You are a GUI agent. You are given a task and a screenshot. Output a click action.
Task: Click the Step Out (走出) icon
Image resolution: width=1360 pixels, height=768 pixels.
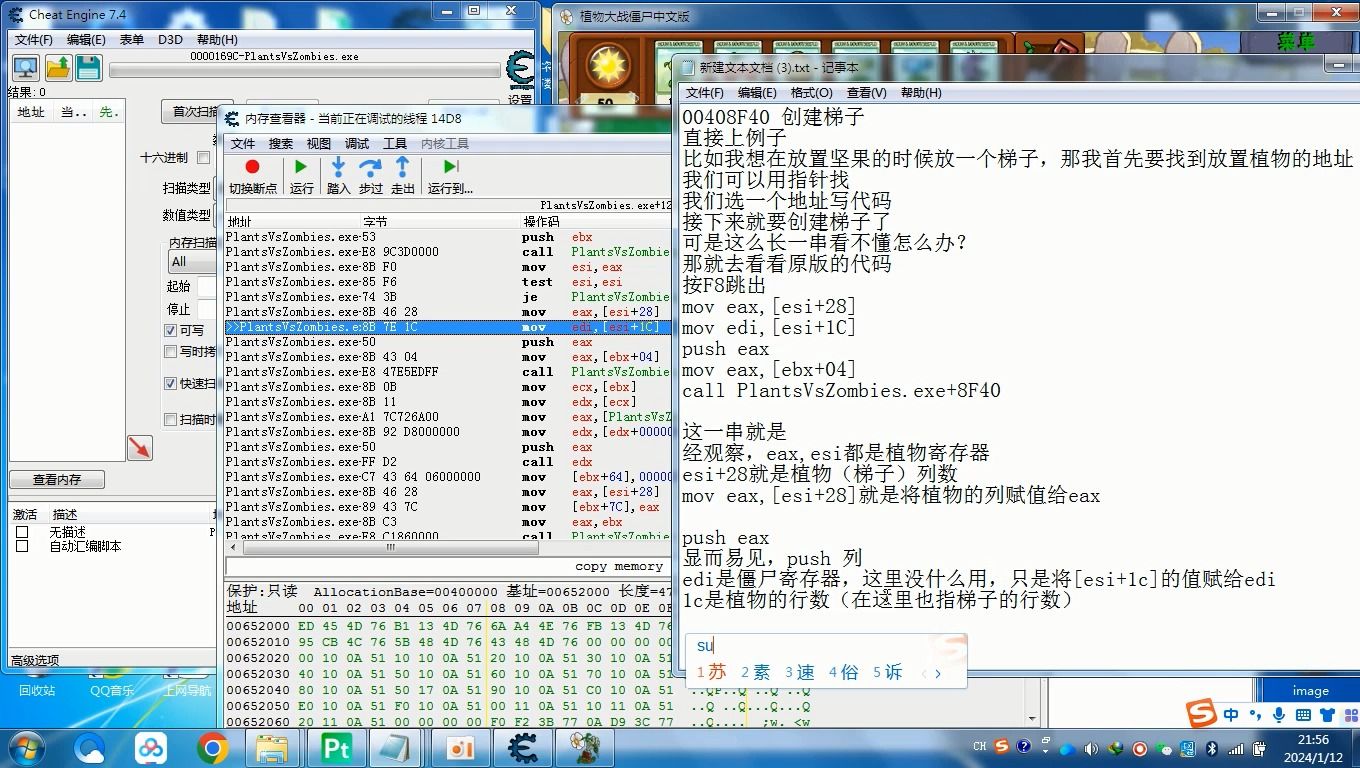tap(402, 167)
